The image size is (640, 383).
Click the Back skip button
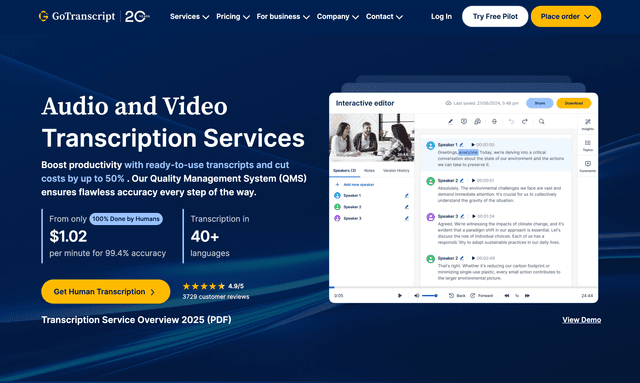[x=457, y=296]
